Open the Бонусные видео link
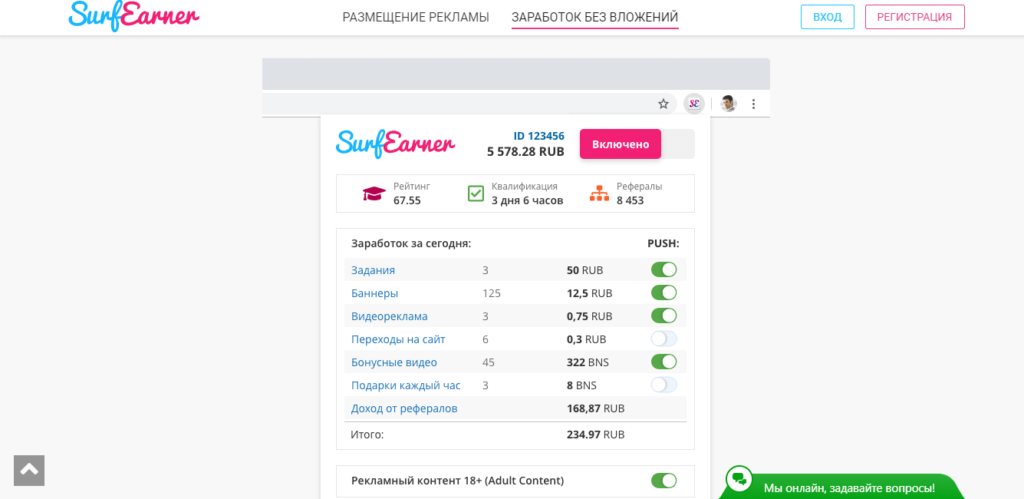Screen dimensions: 1024x499 click(x=394, y=362)
